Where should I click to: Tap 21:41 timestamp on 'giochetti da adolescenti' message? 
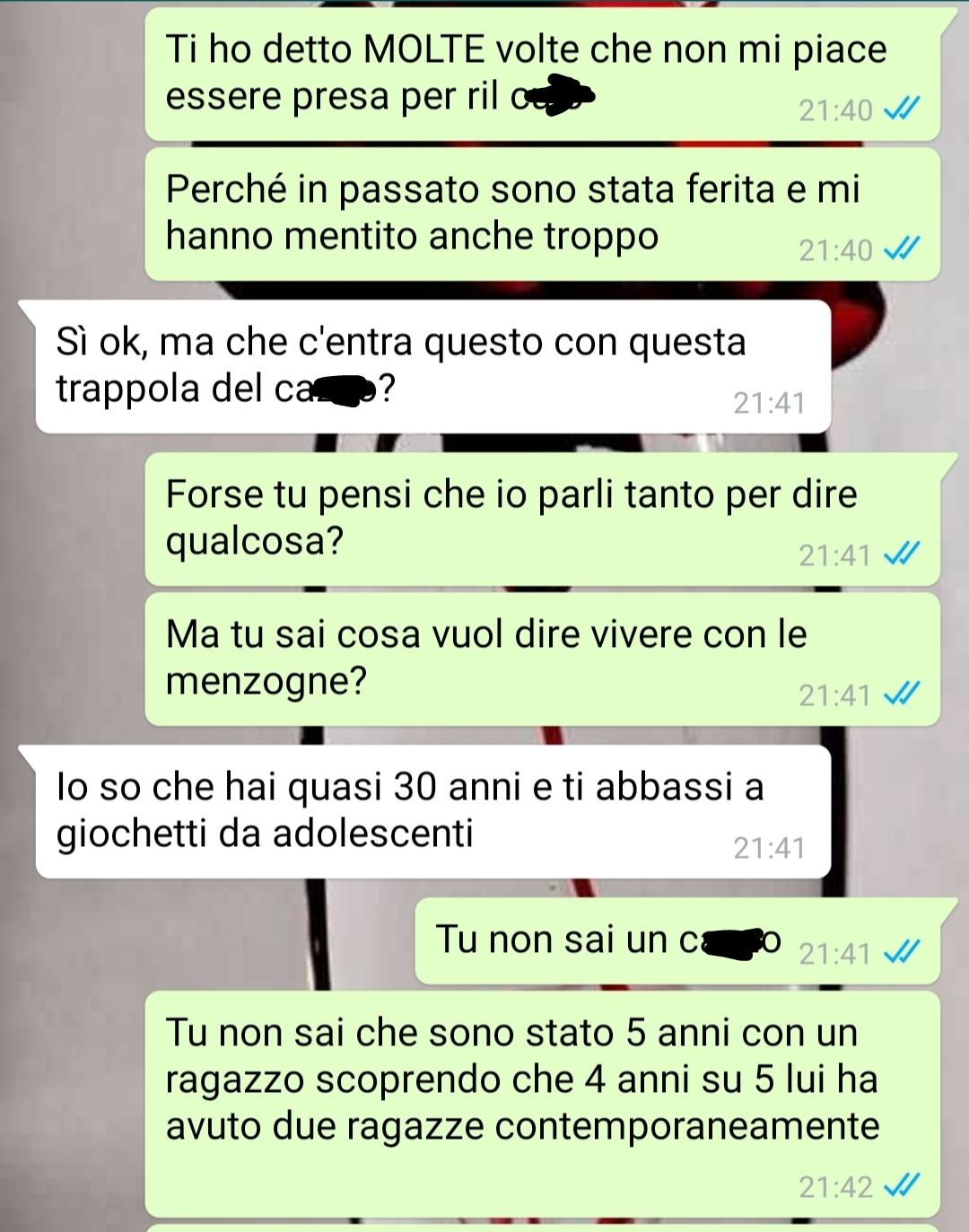769,848
